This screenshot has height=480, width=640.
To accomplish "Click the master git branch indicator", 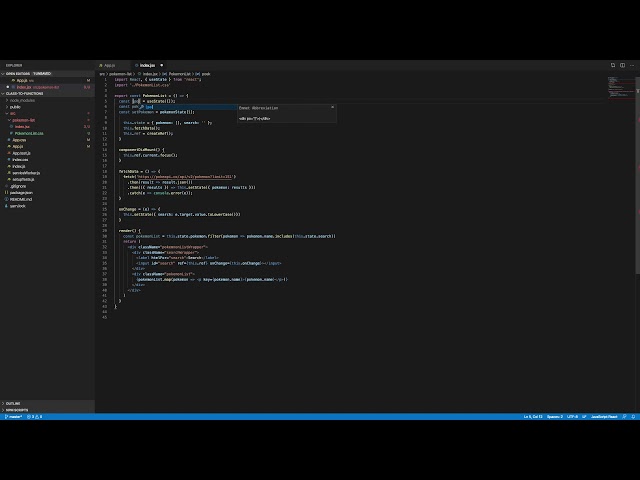I will (x=13, y=417).
